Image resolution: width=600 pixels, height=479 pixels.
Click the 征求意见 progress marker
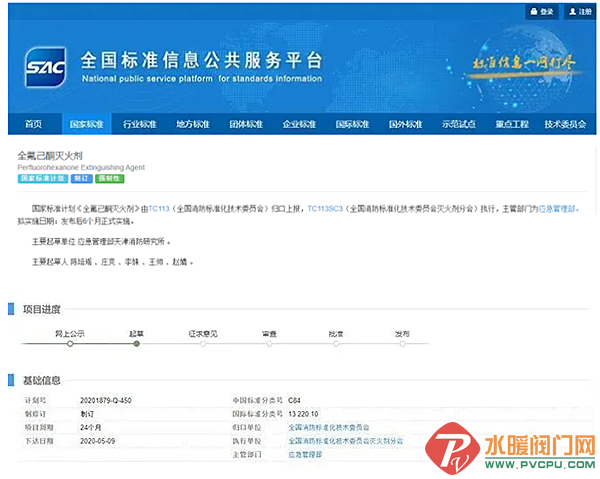203,344
